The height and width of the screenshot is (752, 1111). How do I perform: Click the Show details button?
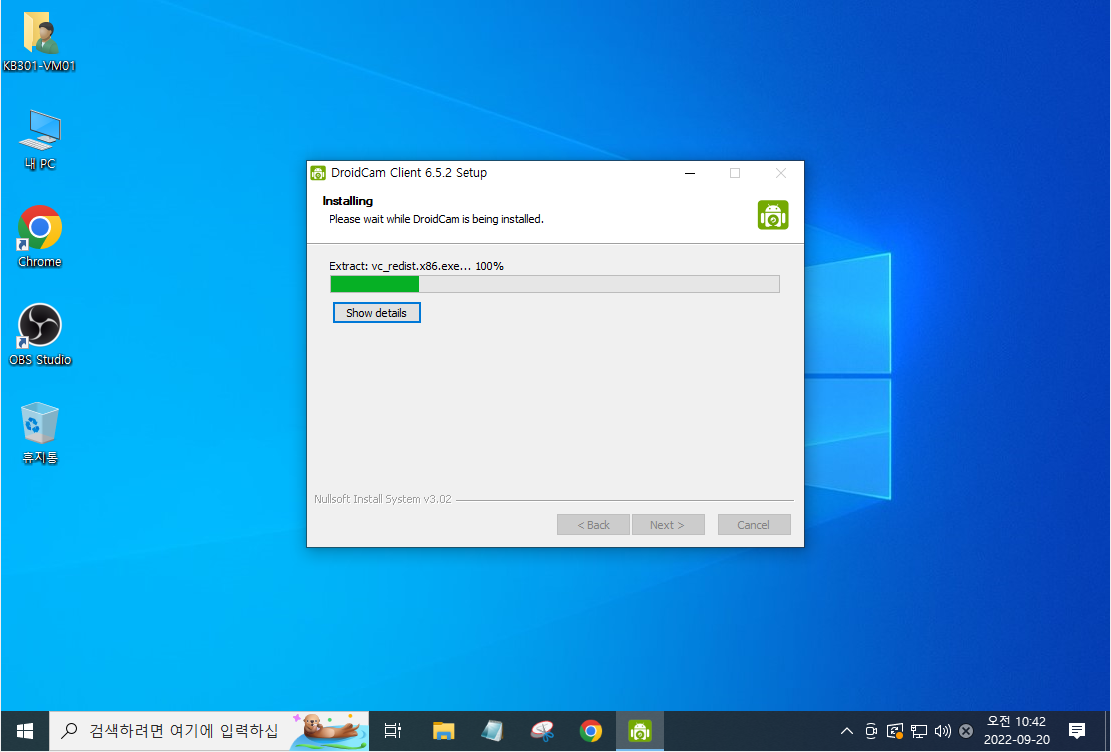pyautogui.click(x=376, y=313)
